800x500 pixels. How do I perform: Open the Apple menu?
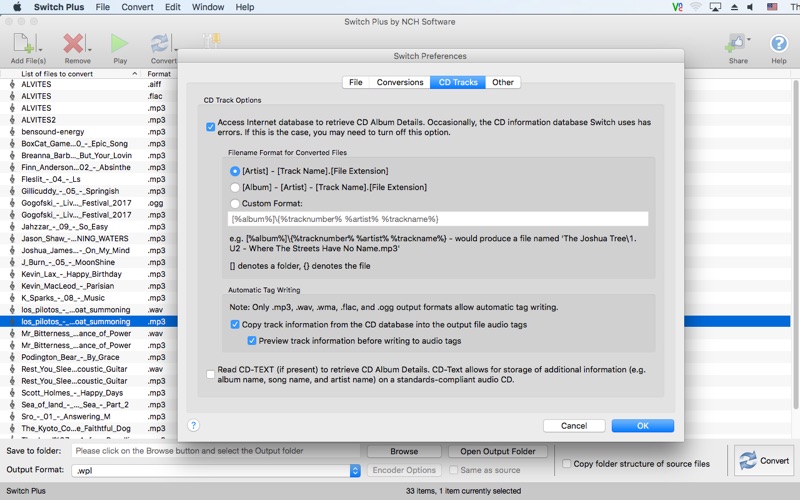pos(17,7)
